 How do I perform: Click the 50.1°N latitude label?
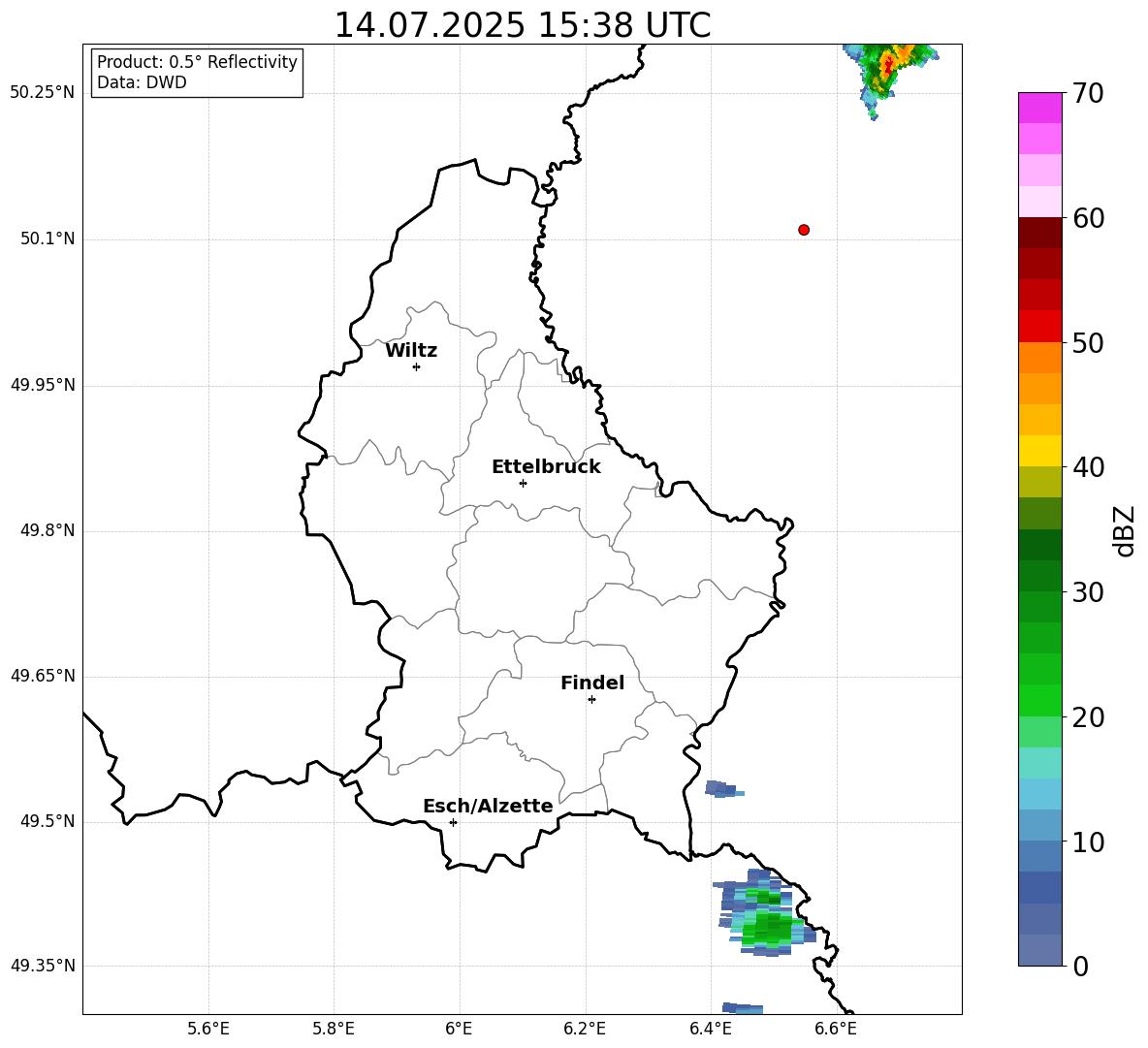(48, 238)
